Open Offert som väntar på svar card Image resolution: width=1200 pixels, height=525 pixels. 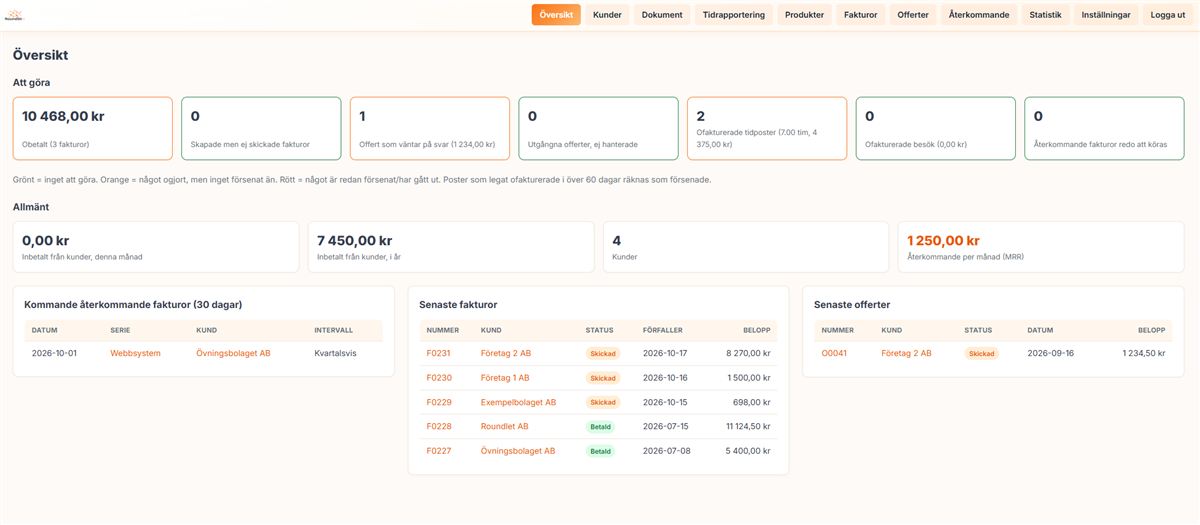430,129
